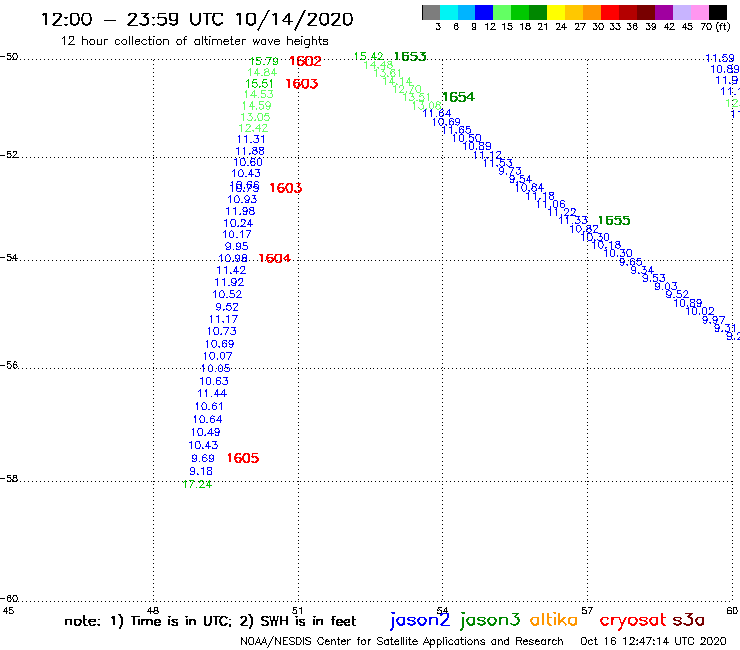Select the bright red legend swatch
This screenshot has width=740, height=650.
point(610,12)
